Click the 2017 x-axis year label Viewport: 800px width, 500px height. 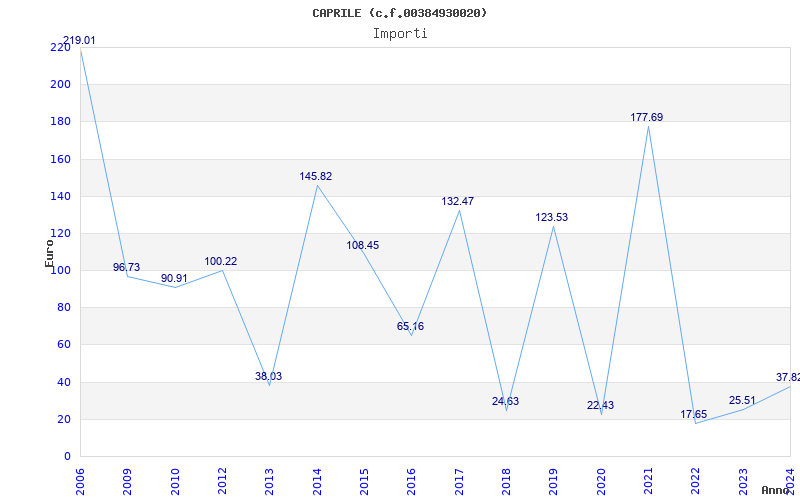tap(459, 482)
